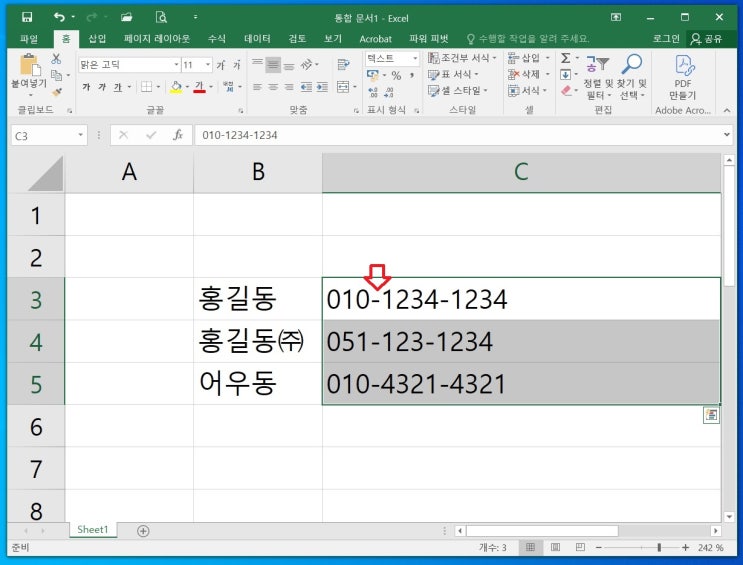Switch to 삽입 ribbon tab
743x565 pixels.
pyautogui.click(x=97, y=39)
